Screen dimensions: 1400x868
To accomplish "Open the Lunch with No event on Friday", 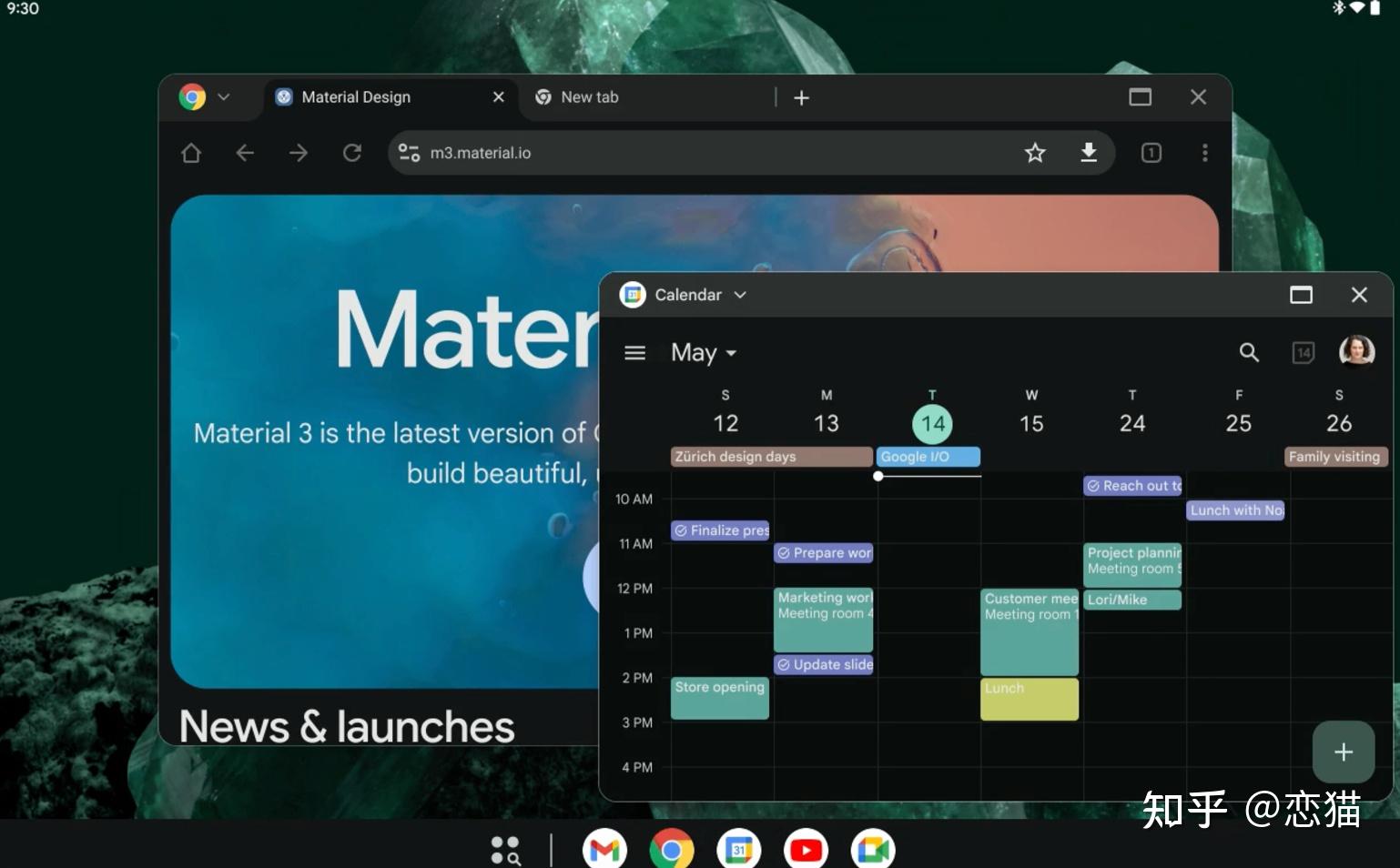I will (1236, 510).
